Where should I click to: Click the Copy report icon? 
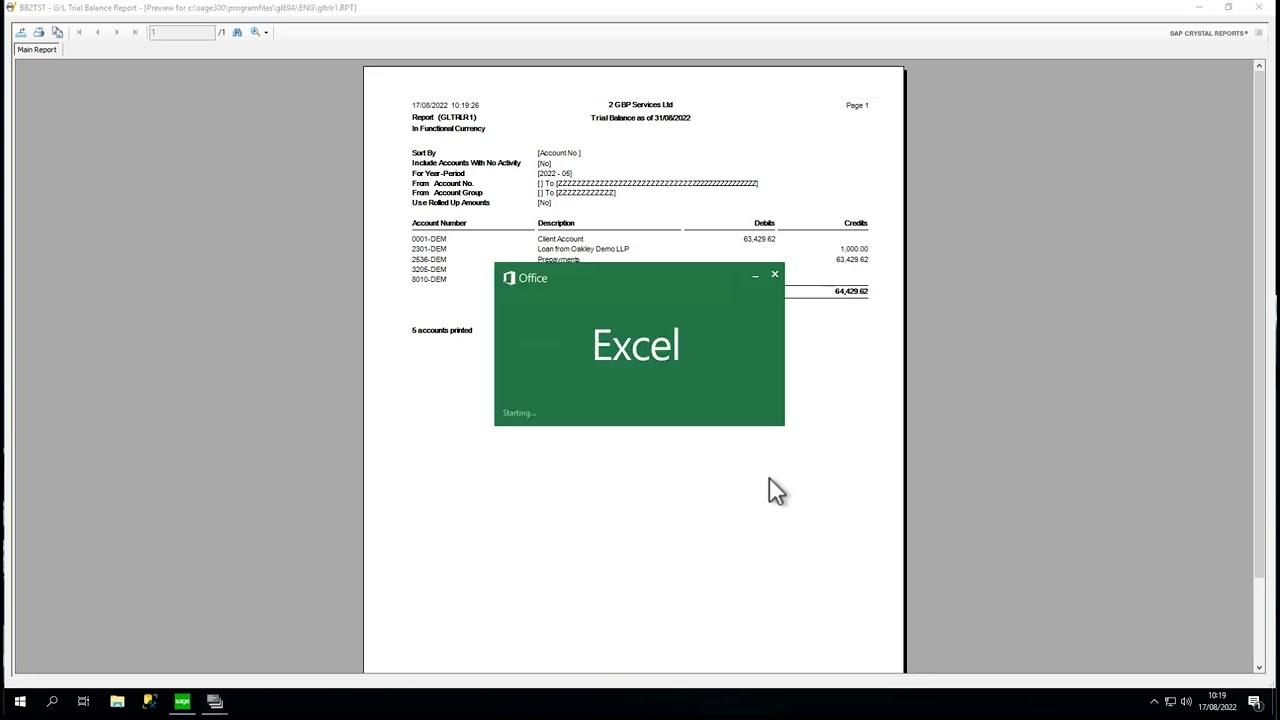(x=57, y=32)
